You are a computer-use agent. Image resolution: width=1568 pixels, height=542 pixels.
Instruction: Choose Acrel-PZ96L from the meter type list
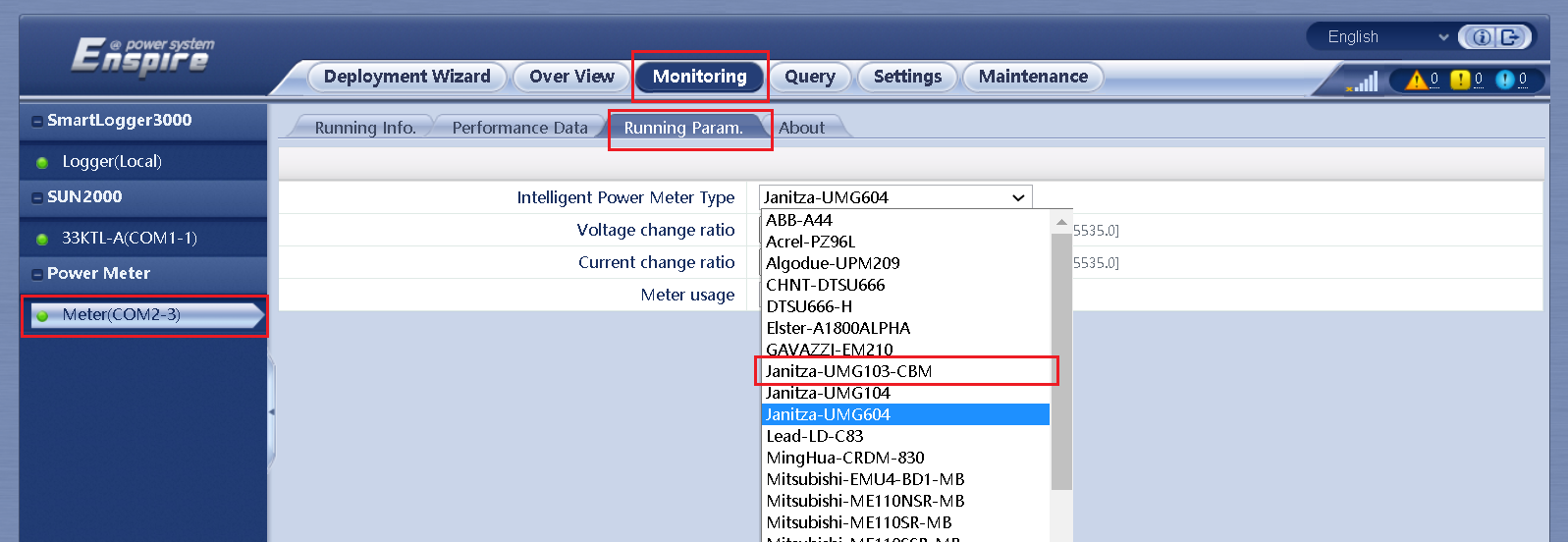tap(905, 242)
